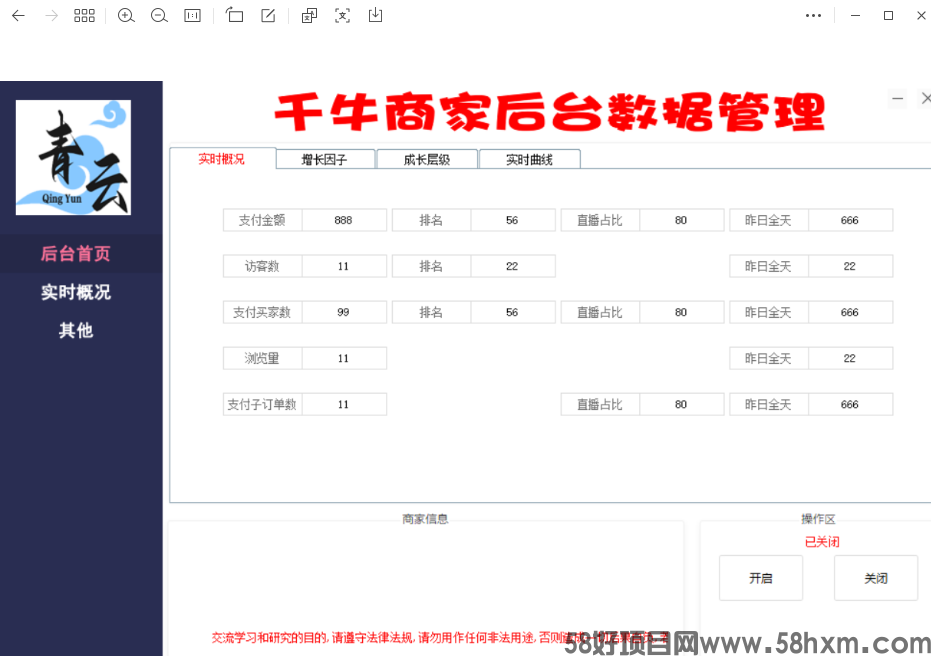Image resolution: width=931 pixels, height=656 pixels.
Task: Switch to the 实时概况 tab
Action: (x=221, y=159)
